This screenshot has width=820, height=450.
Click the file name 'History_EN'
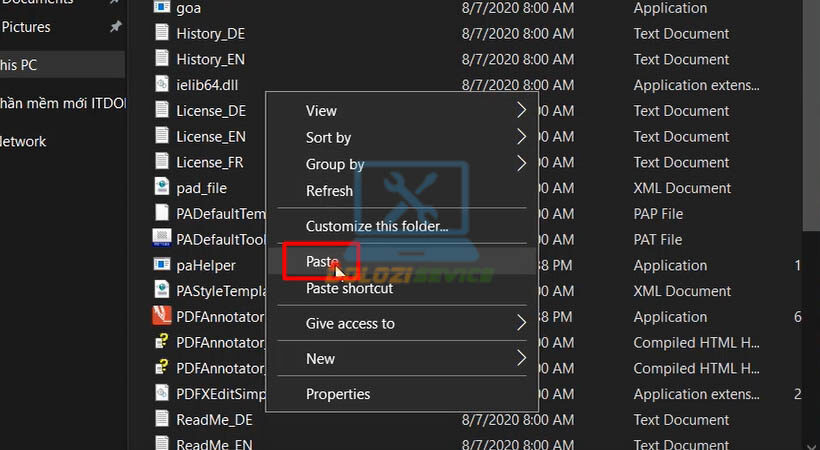210,59
